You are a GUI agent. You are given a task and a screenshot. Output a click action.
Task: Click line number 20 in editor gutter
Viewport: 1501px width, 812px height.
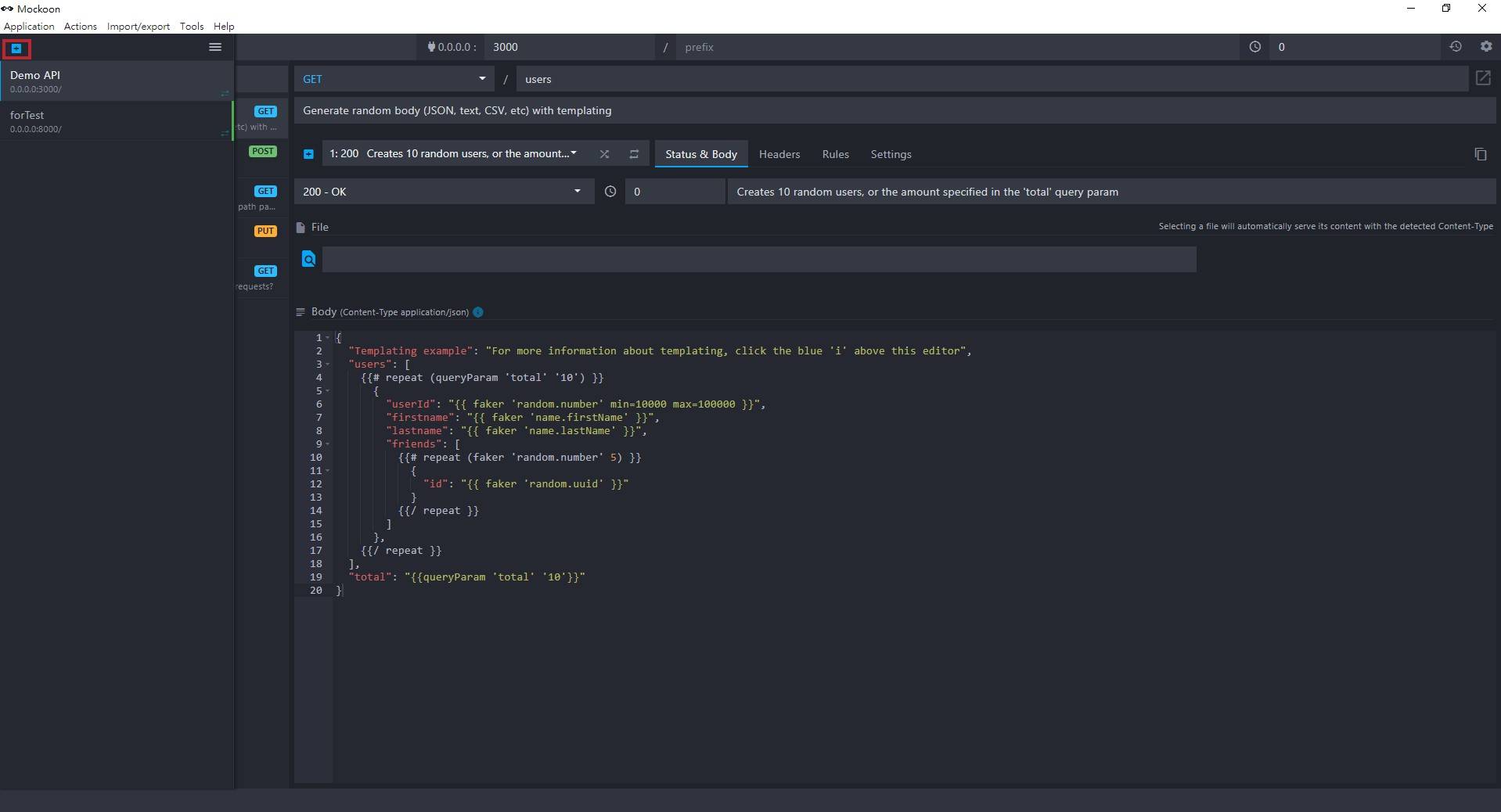point(315,591)
